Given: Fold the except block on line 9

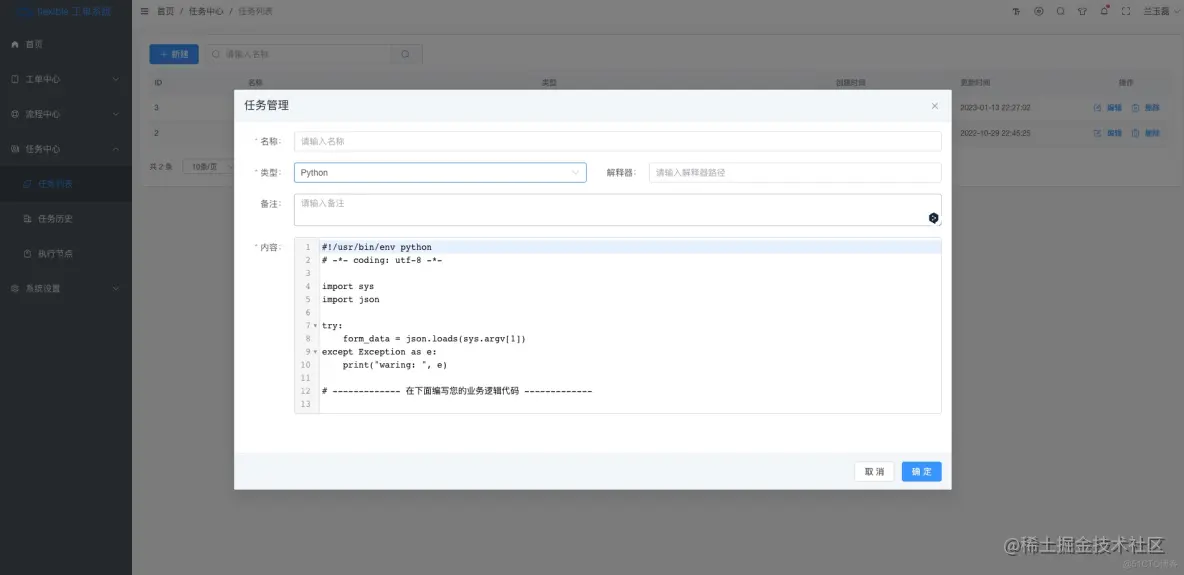Looking at the screenshot, I should pyautogui.click(x=315, y=352).
